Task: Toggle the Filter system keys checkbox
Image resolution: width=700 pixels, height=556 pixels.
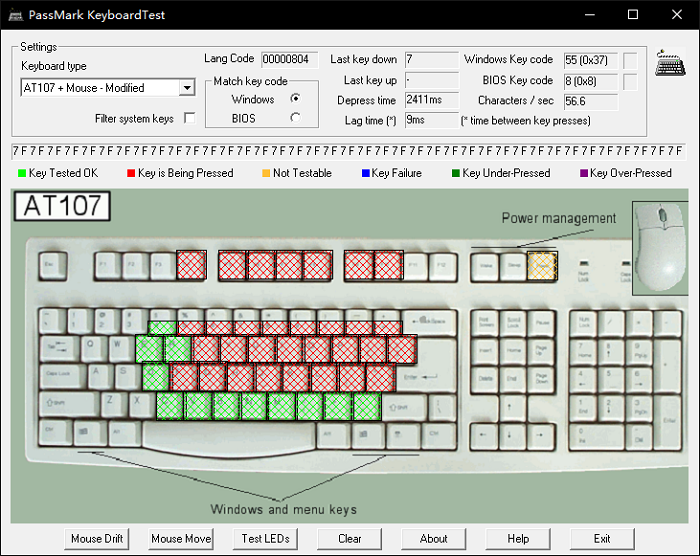Action: pyautogui.click(x=190, y=118)
